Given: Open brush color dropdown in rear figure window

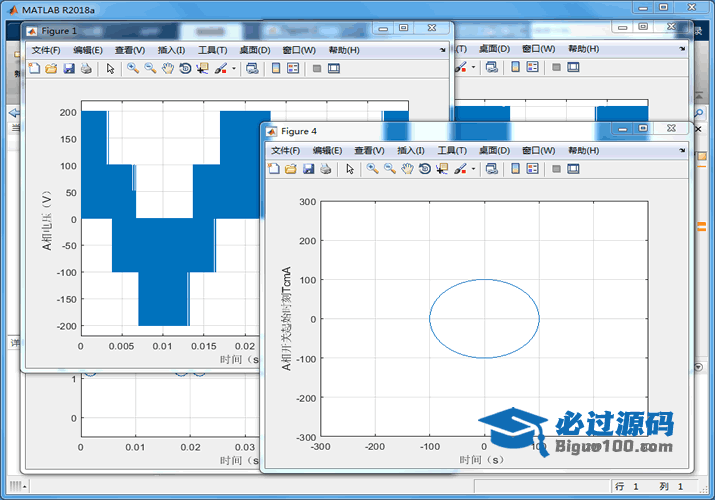Looking at the screenshot, I should pos(473,67).
